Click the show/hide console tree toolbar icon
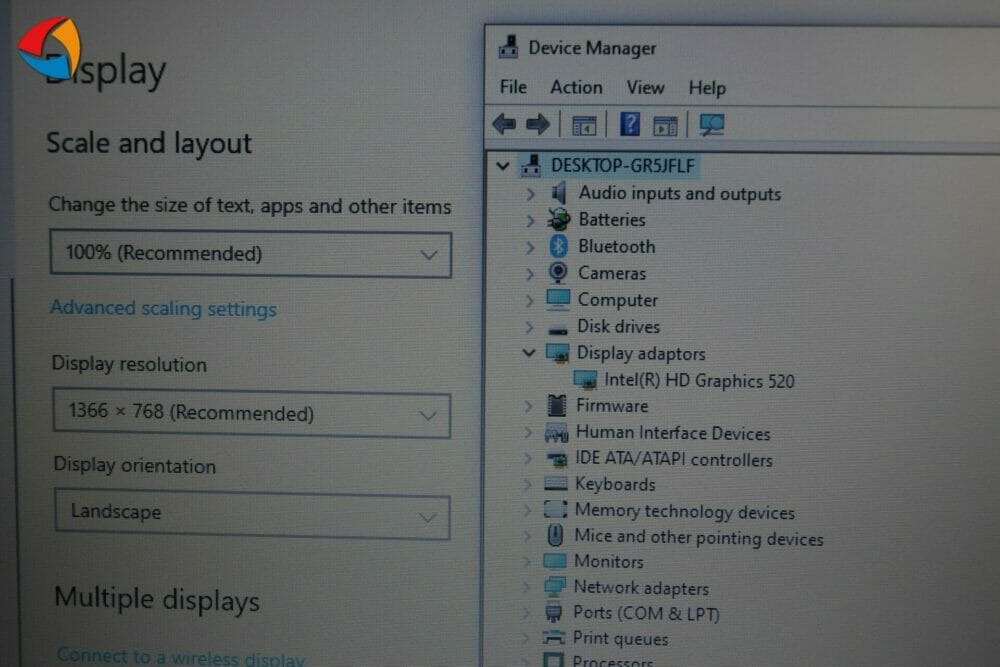The height and width of the screenshot is (667, 1000). [584, 125]
